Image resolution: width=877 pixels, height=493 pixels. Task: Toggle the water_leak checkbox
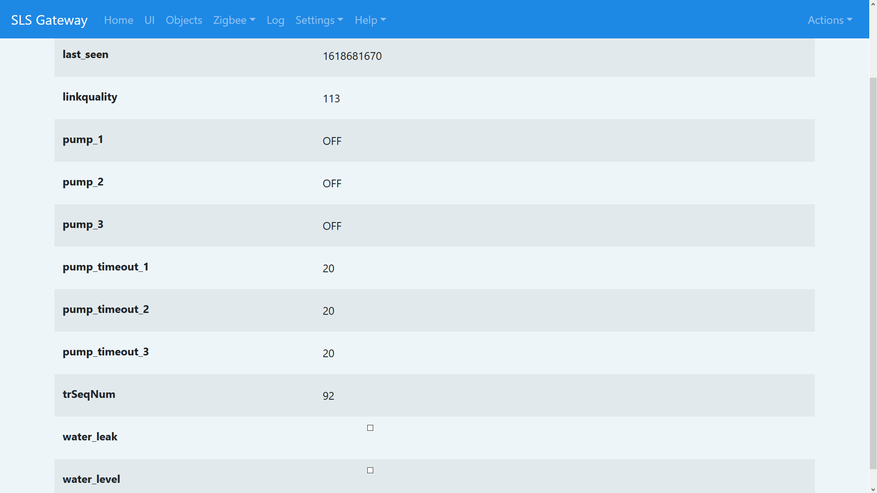point(370,428)
